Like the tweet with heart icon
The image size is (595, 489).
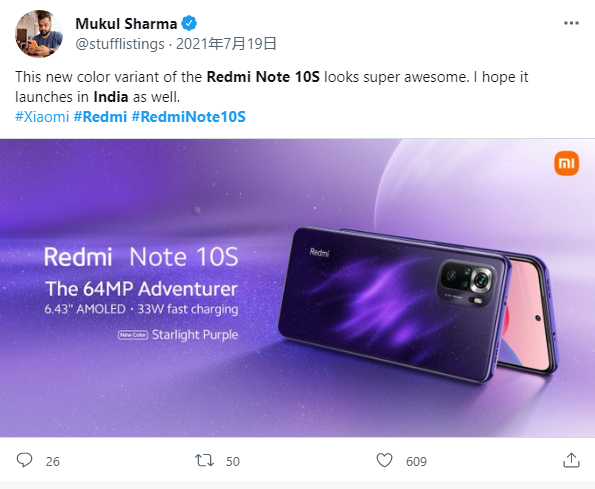click(x=384, y=460)
